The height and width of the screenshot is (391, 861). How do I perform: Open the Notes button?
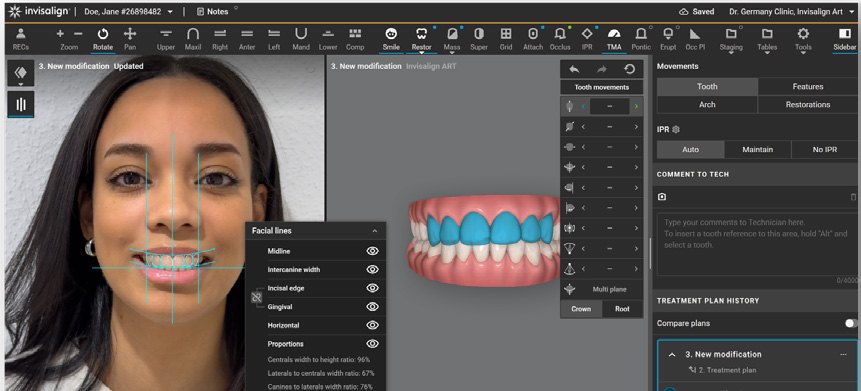click(x=213, y=12)
